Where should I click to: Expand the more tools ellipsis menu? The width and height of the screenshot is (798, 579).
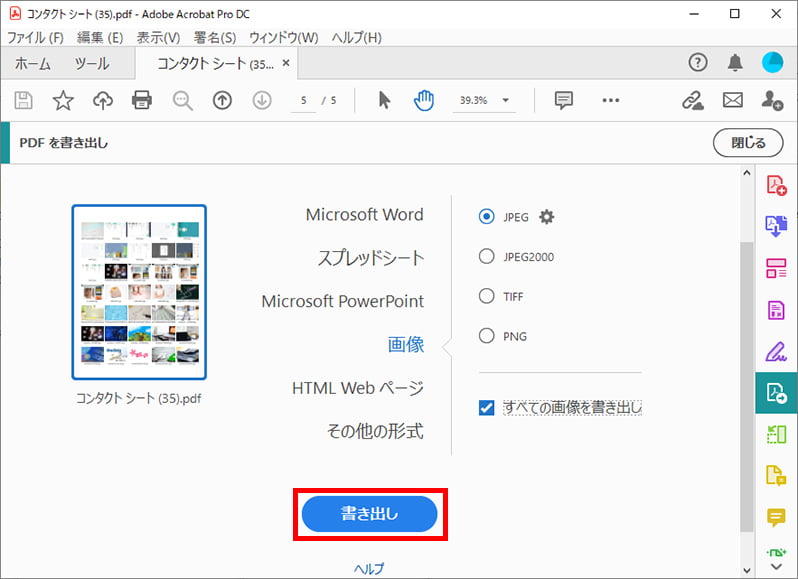point(611,100)
